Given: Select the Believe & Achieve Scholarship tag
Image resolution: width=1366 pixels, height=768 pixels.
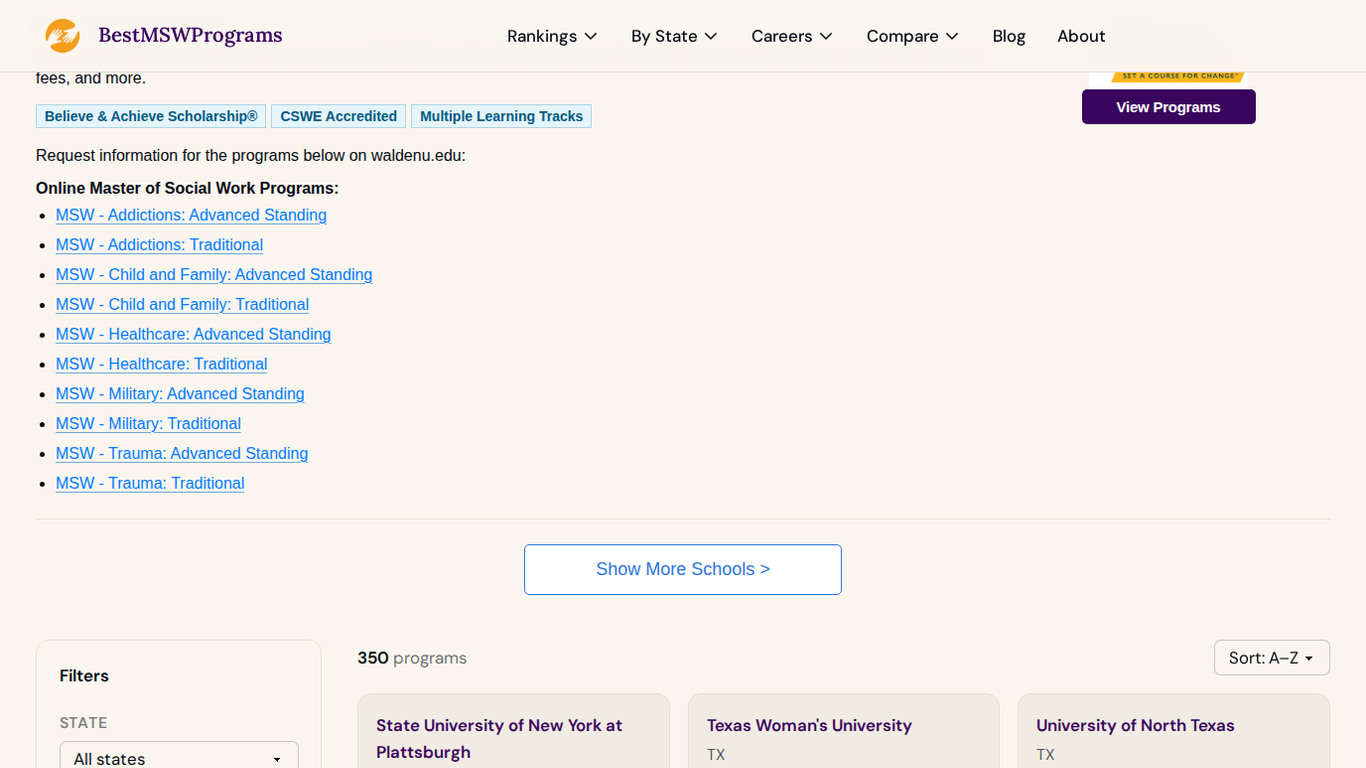Looking at the screenshot, I should 151,116.
